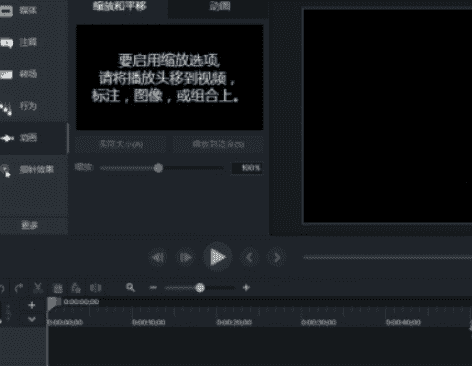Click the 0:00:20;00 timeline ruler mark

(x=234, y=322)
